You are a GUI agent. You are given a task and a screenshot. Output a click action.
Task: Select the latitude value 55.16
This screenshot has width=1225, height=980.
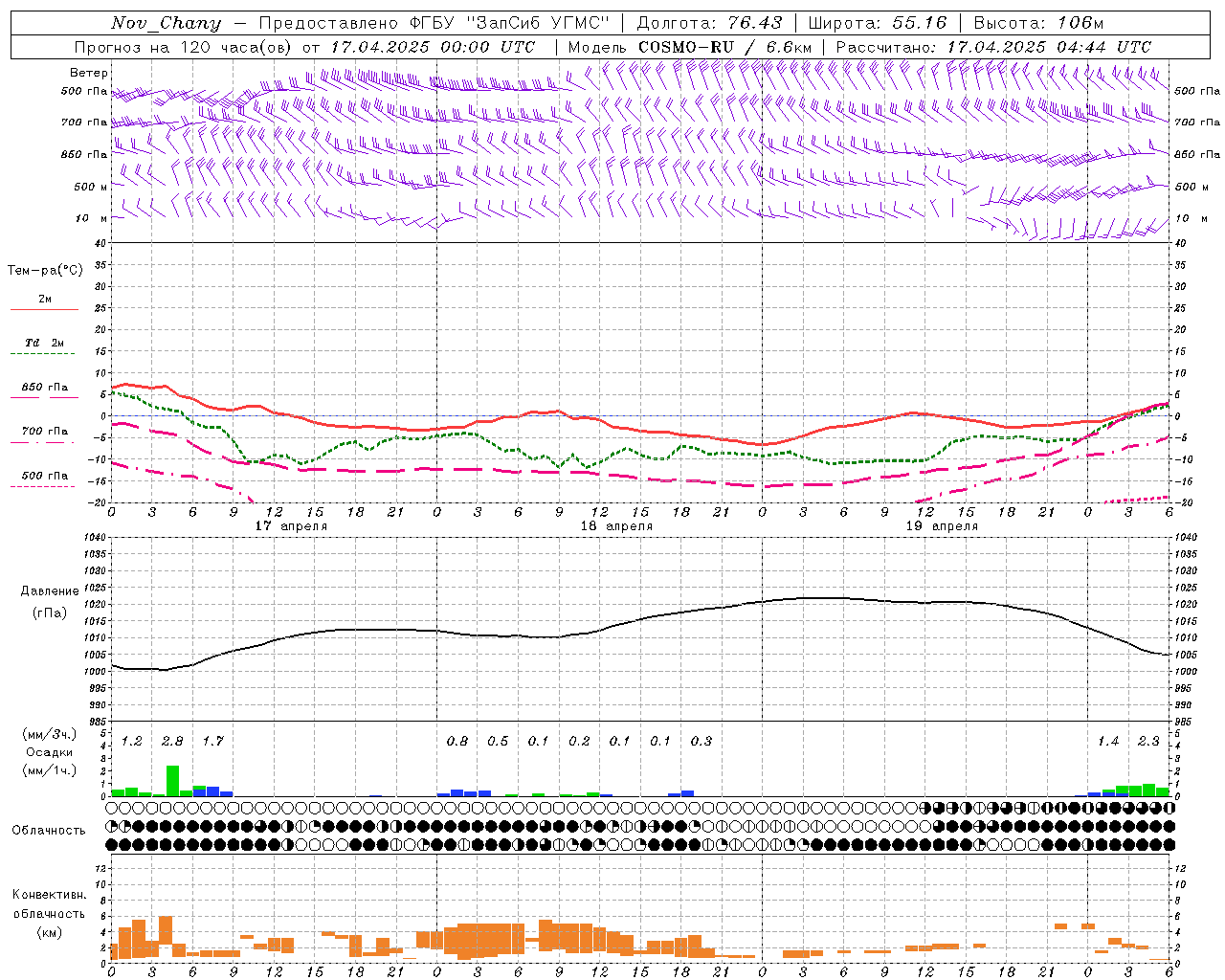(x=920, y=23)
